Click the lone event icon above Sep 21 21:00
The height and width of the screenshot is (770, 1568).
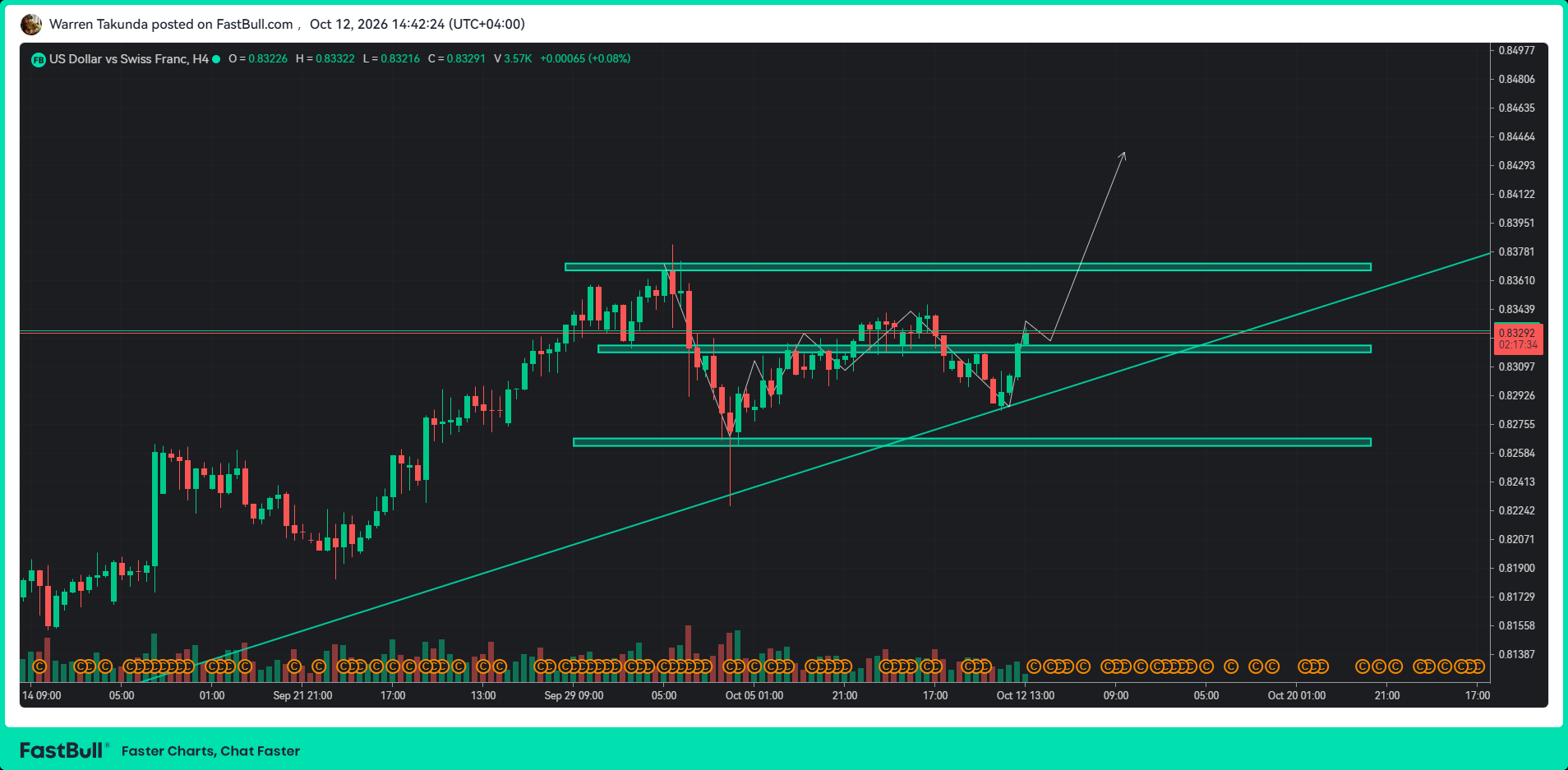click(x=294, y=666)
